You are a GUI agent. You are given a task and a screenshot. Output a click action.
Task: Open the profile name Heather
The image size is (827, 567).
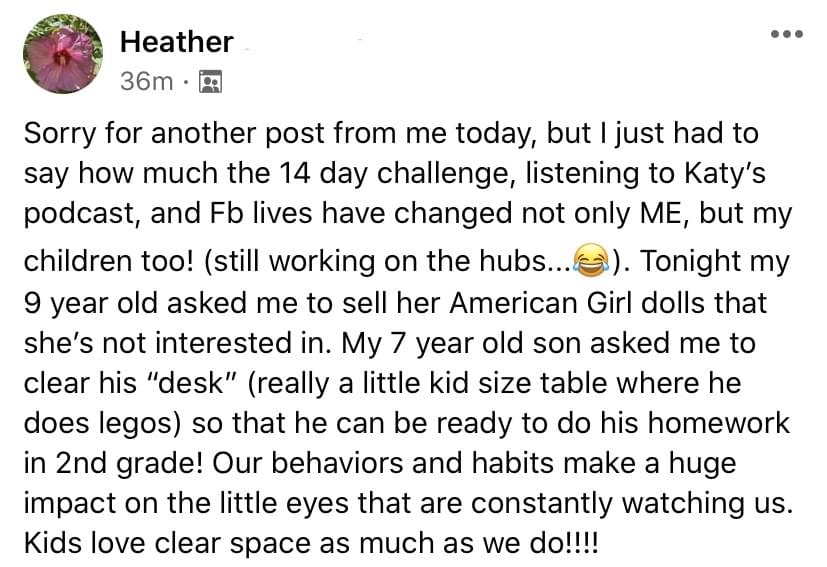coord(177,42)
